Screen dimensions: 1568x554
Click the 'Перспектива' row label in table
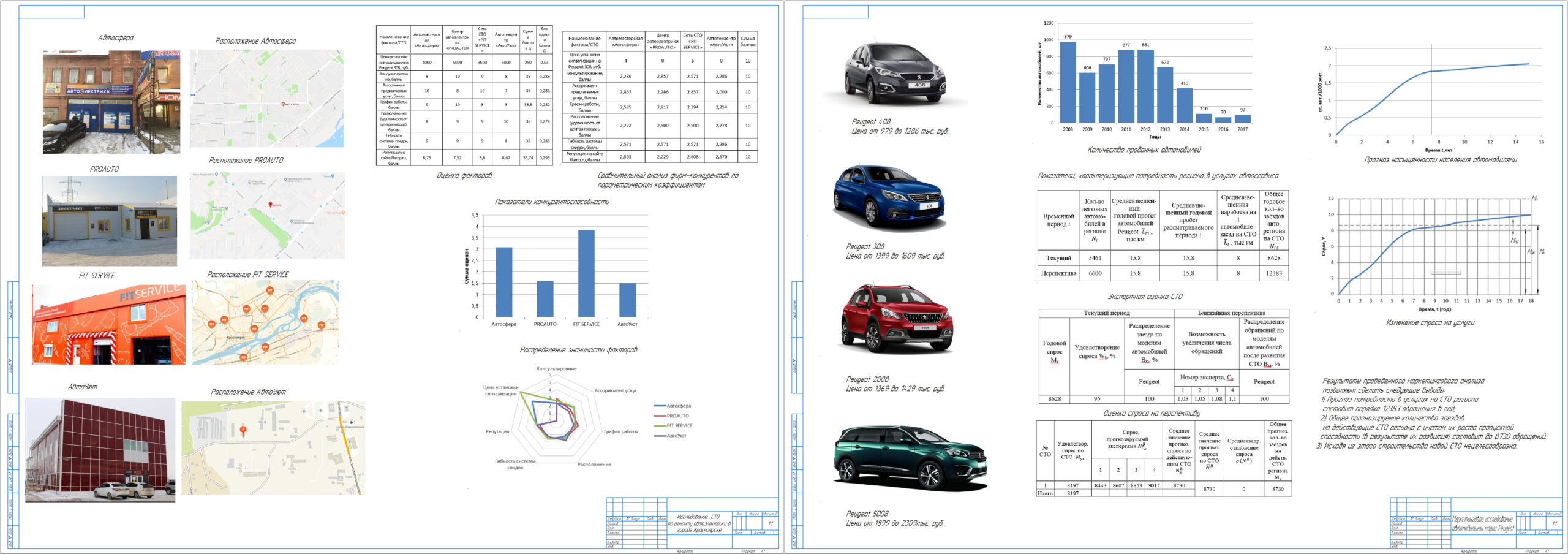(x=1058, y=273)
